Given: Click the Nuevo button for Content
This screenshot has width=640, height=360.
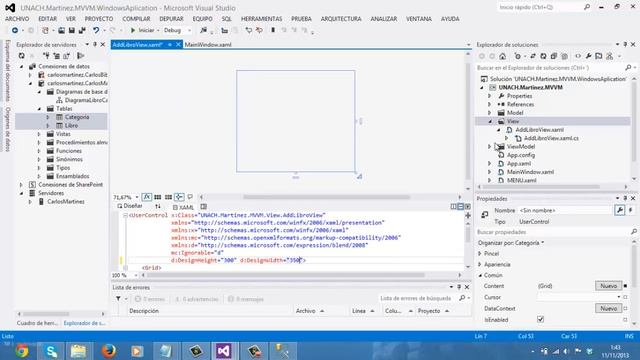Looking at the screenshot, I should (x=608, y=286).
